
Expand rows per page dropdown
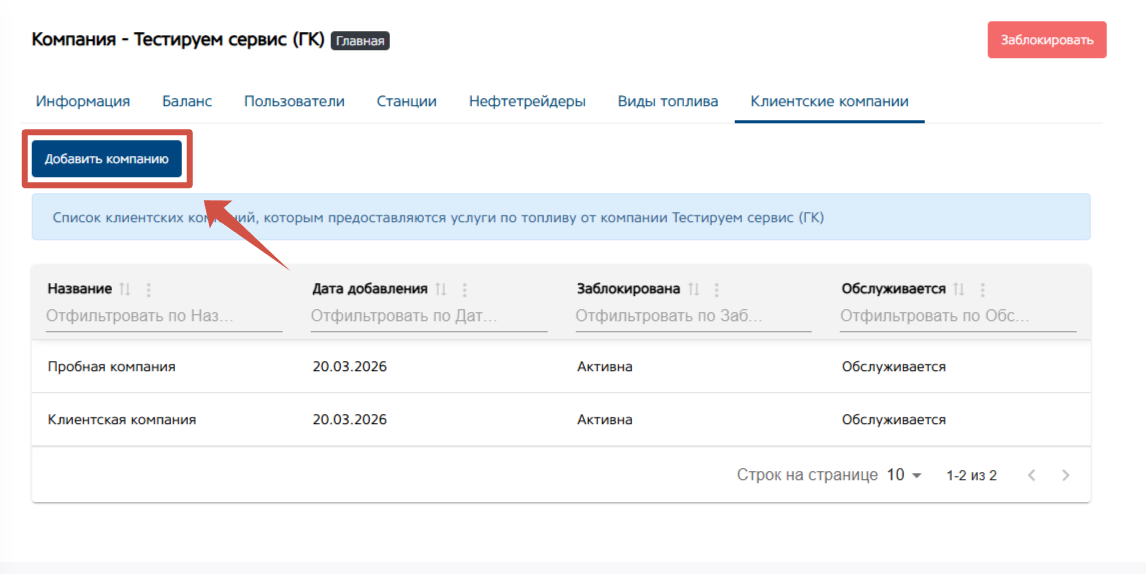click(904, 475)
